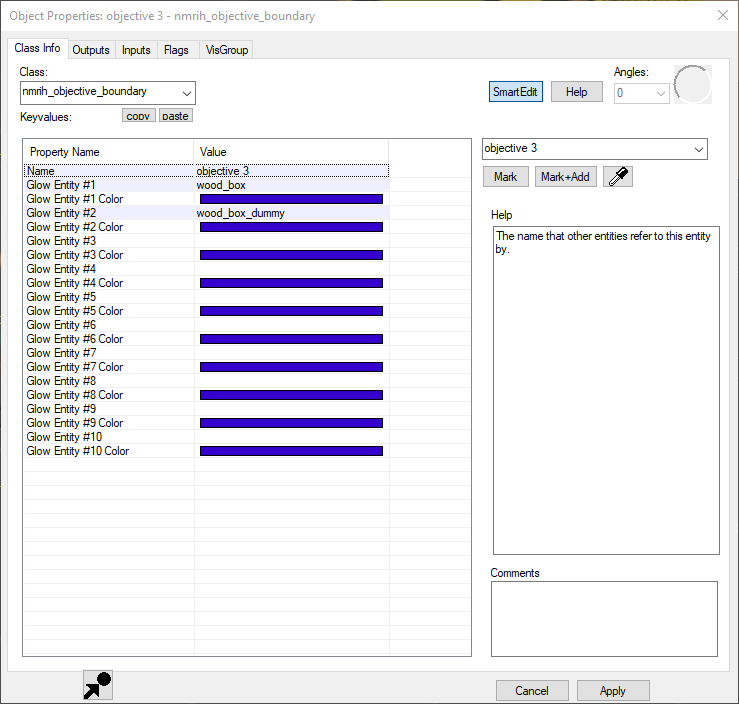Click the Mark+Add button
This screenshot has height=704, width=739.
pyautogui.click(x=566, y=177)
